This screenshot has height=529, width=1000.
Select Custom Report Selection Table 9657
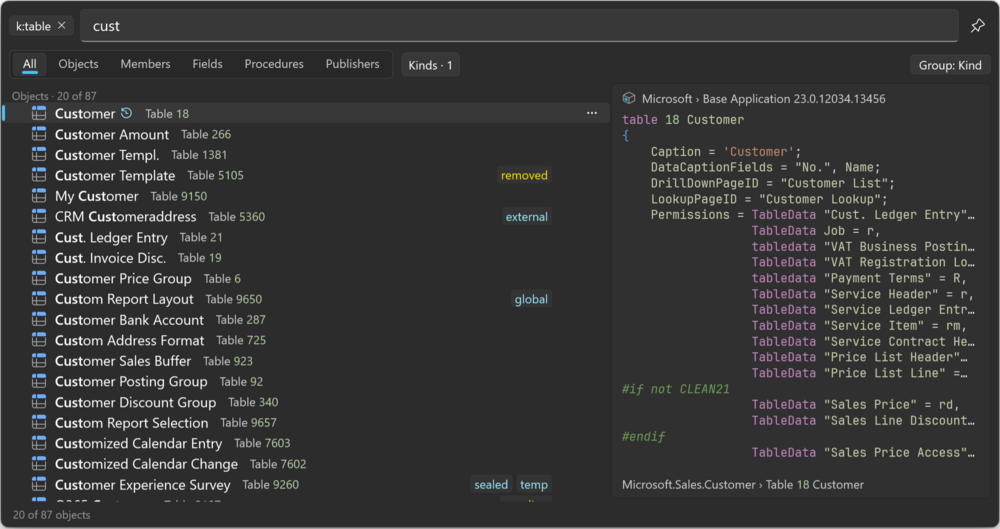(x=306, y=422)
